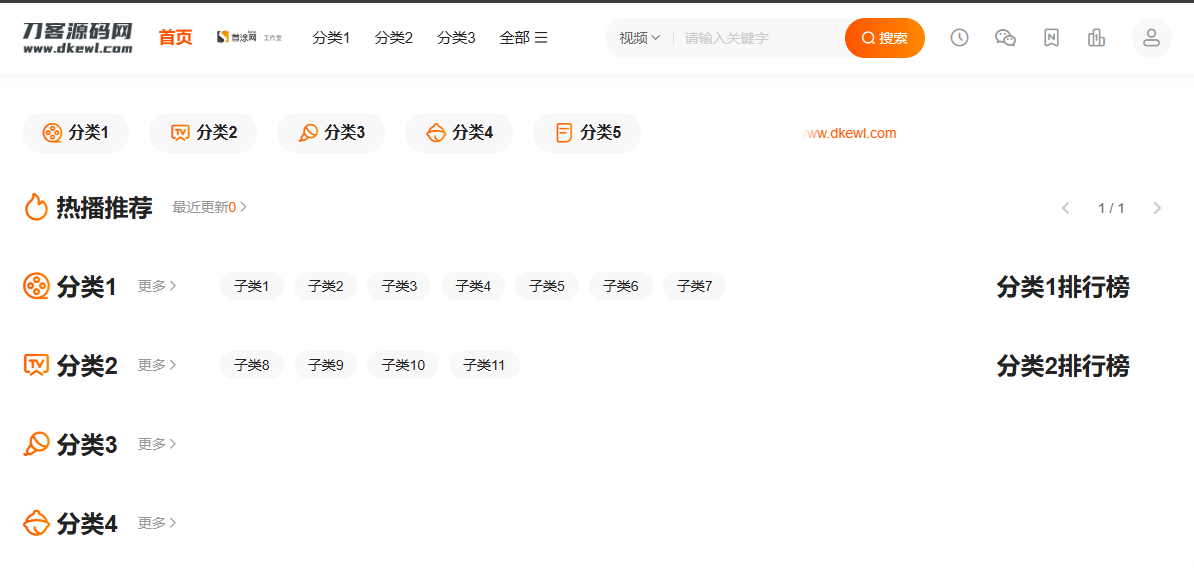Click the flame icon beside 热播推荐
This screenshot has height=585, width=1194.
coord(36,207)
